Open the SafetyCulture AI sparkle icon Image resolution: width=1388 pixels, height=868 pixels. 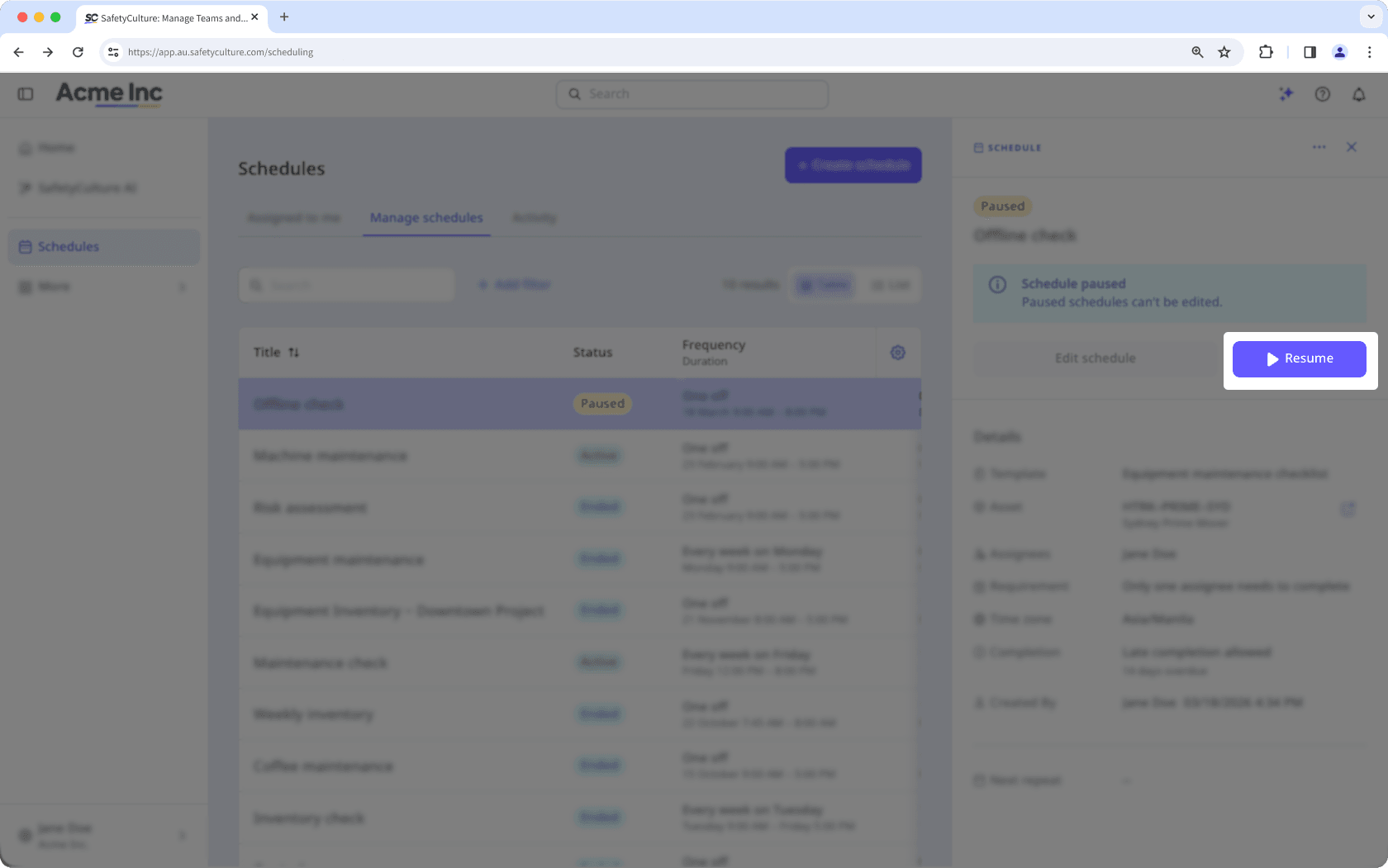click(x=1286, y=94)
